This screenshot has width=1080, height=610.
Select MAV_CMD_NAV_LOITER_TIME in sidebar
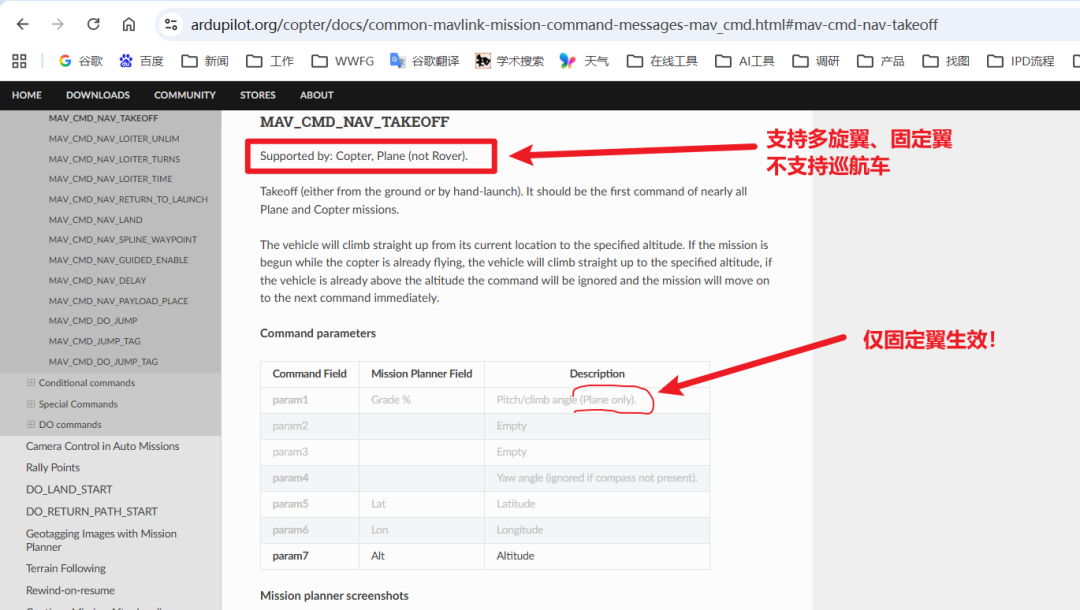(x=110, y=179)
